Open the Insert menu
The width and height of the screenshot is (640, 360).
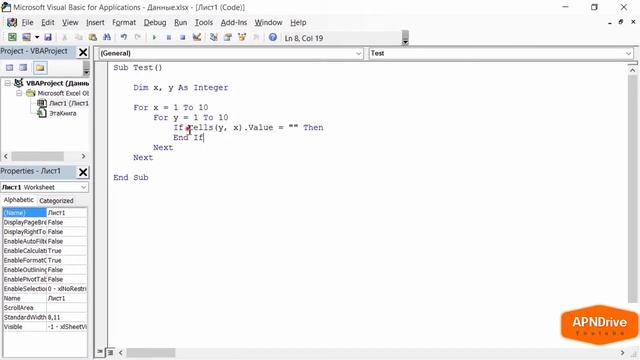[x=95, y=22]
